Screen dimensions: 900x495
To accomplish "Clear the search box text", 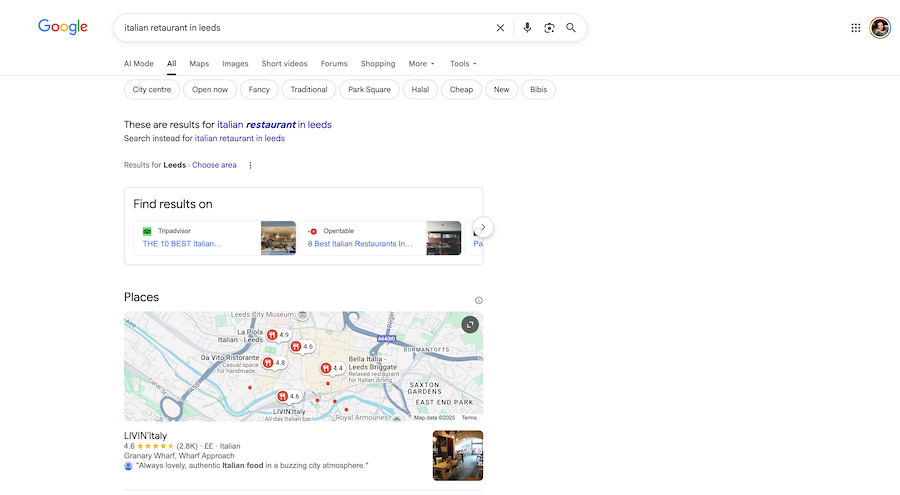I will tap(500, 28).
